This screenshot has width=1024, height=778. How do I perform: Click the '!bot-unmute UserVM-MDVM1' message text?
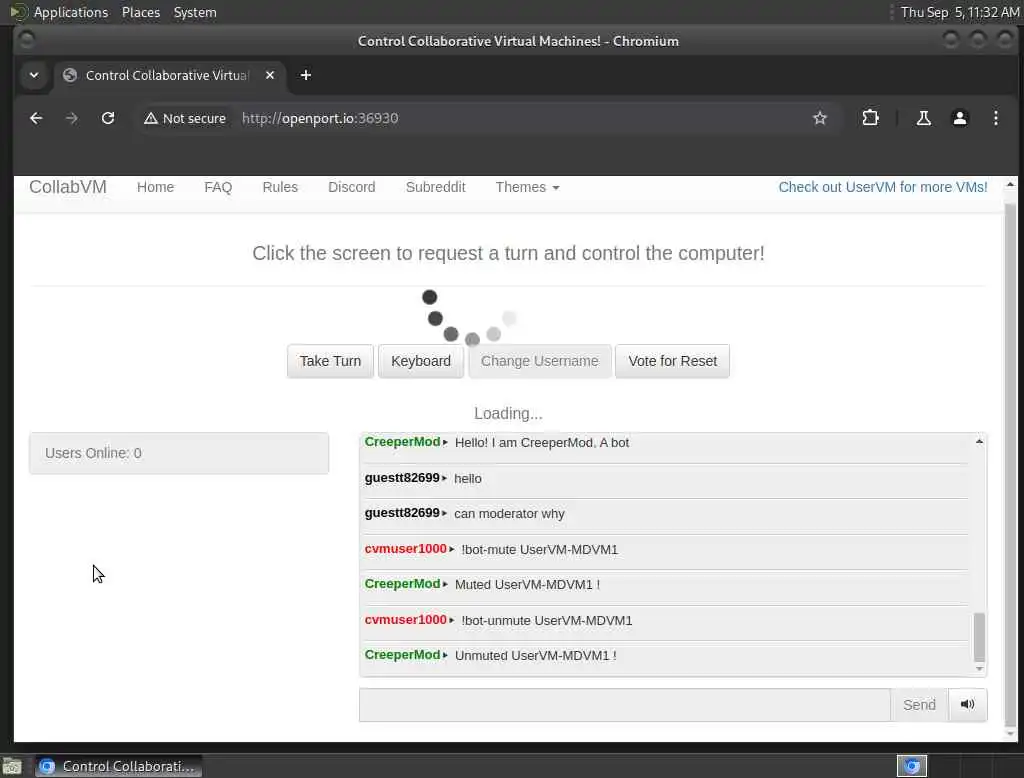[547, 621]
